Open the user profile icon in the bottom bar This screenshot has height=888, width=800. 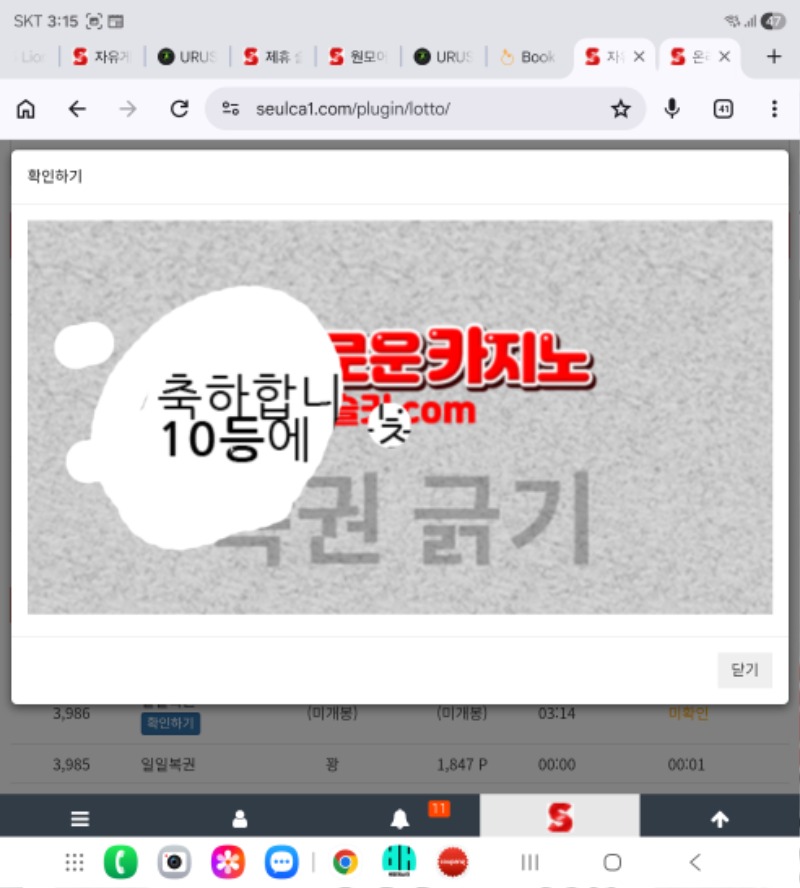pos(240,819)
